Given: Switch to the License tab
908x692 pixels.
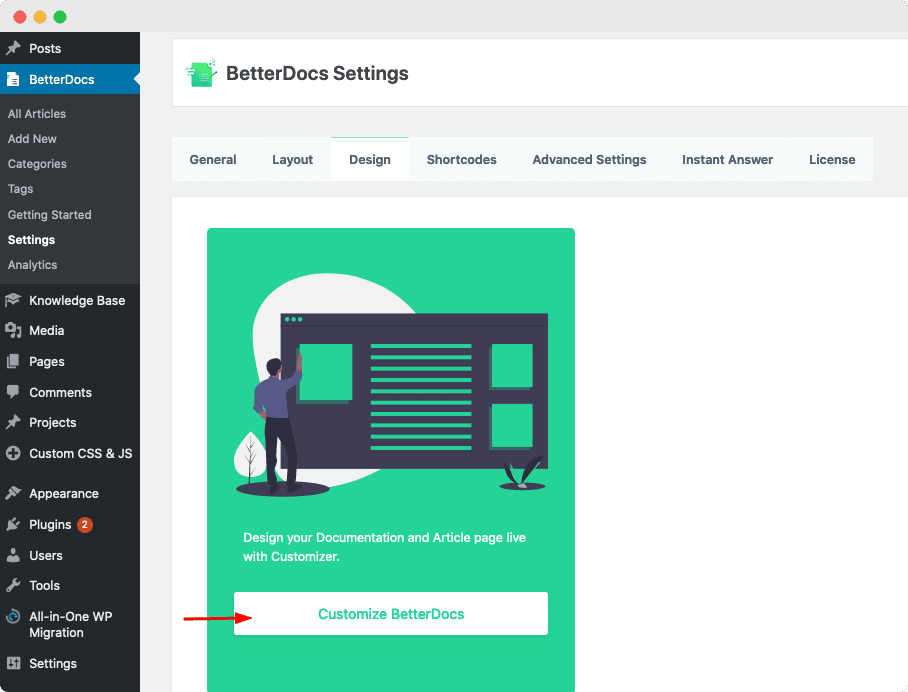Looking at the screenshot, I should pyautogui.click(x=832, y=159).
